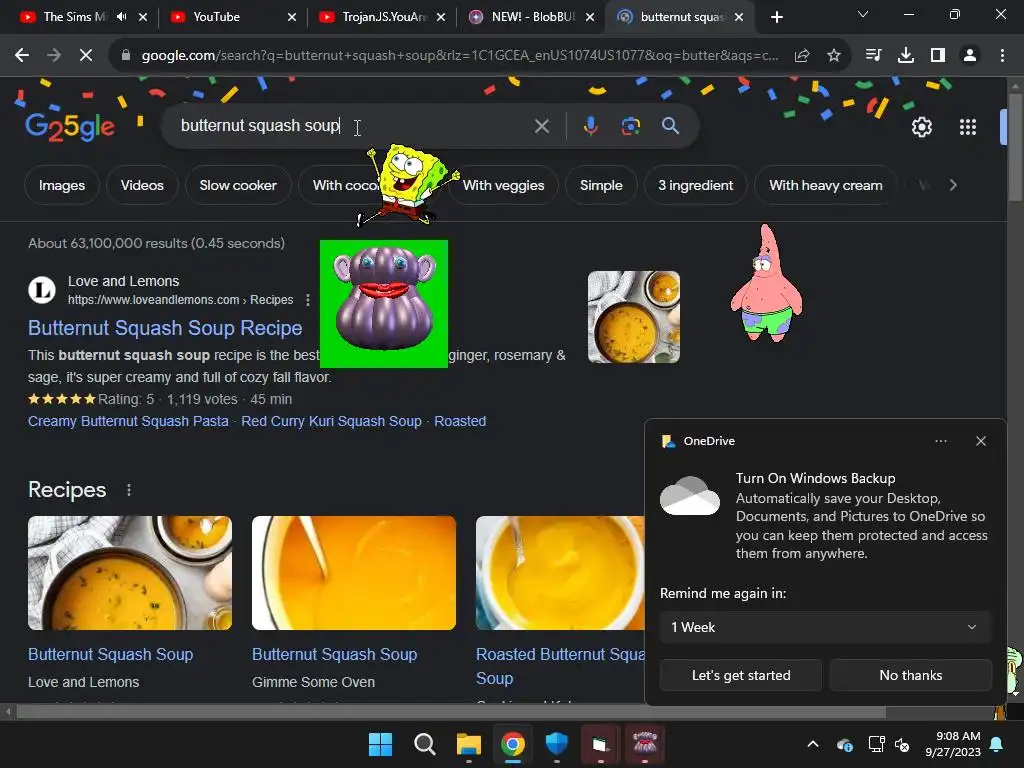The height and width of the screenshot is (768, 1024).
Task: Click the address bar URL
Action: click(460, 56)
